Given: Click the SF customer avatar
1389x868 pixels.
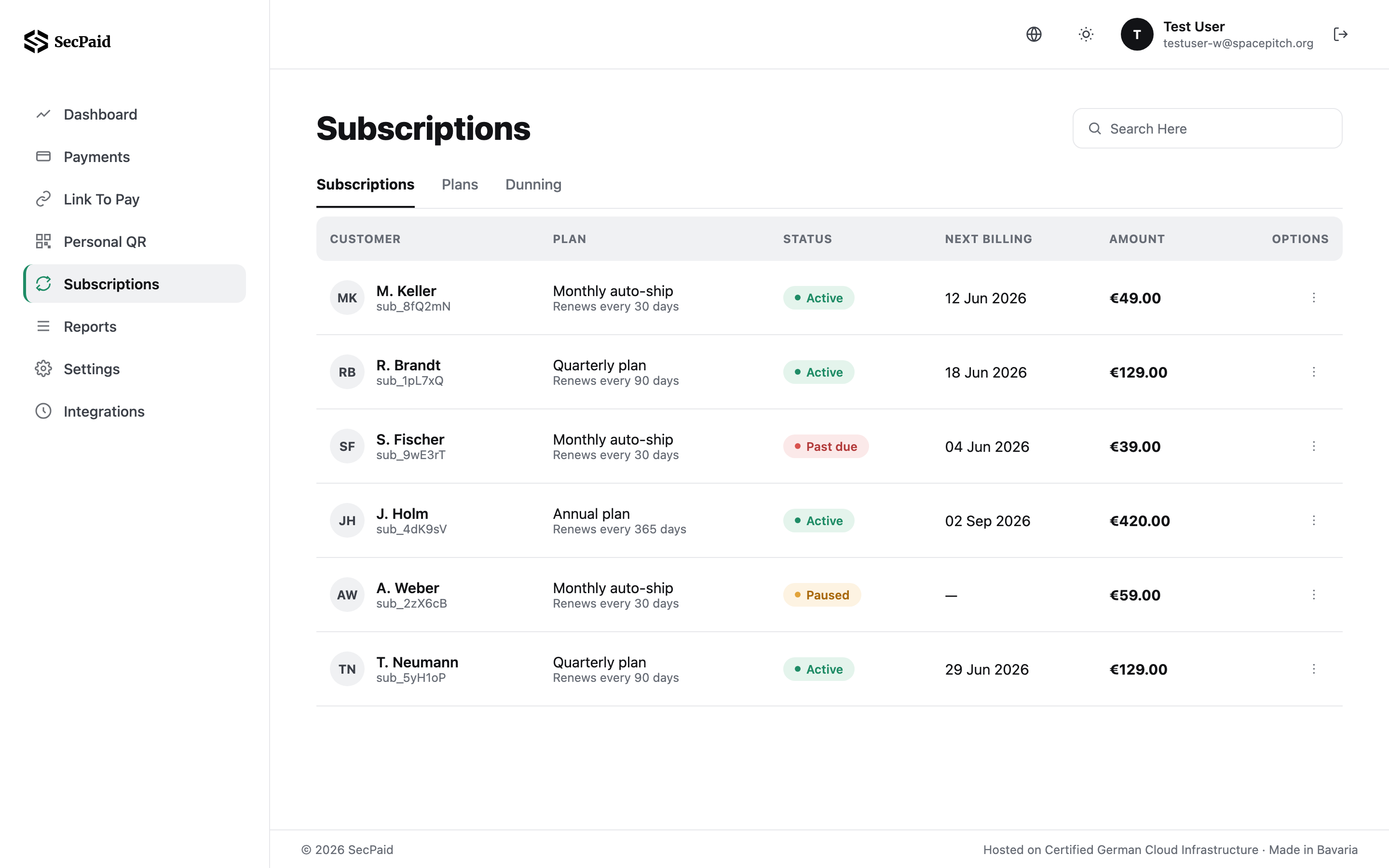Looking at the screenshot, I should point(347,446).
